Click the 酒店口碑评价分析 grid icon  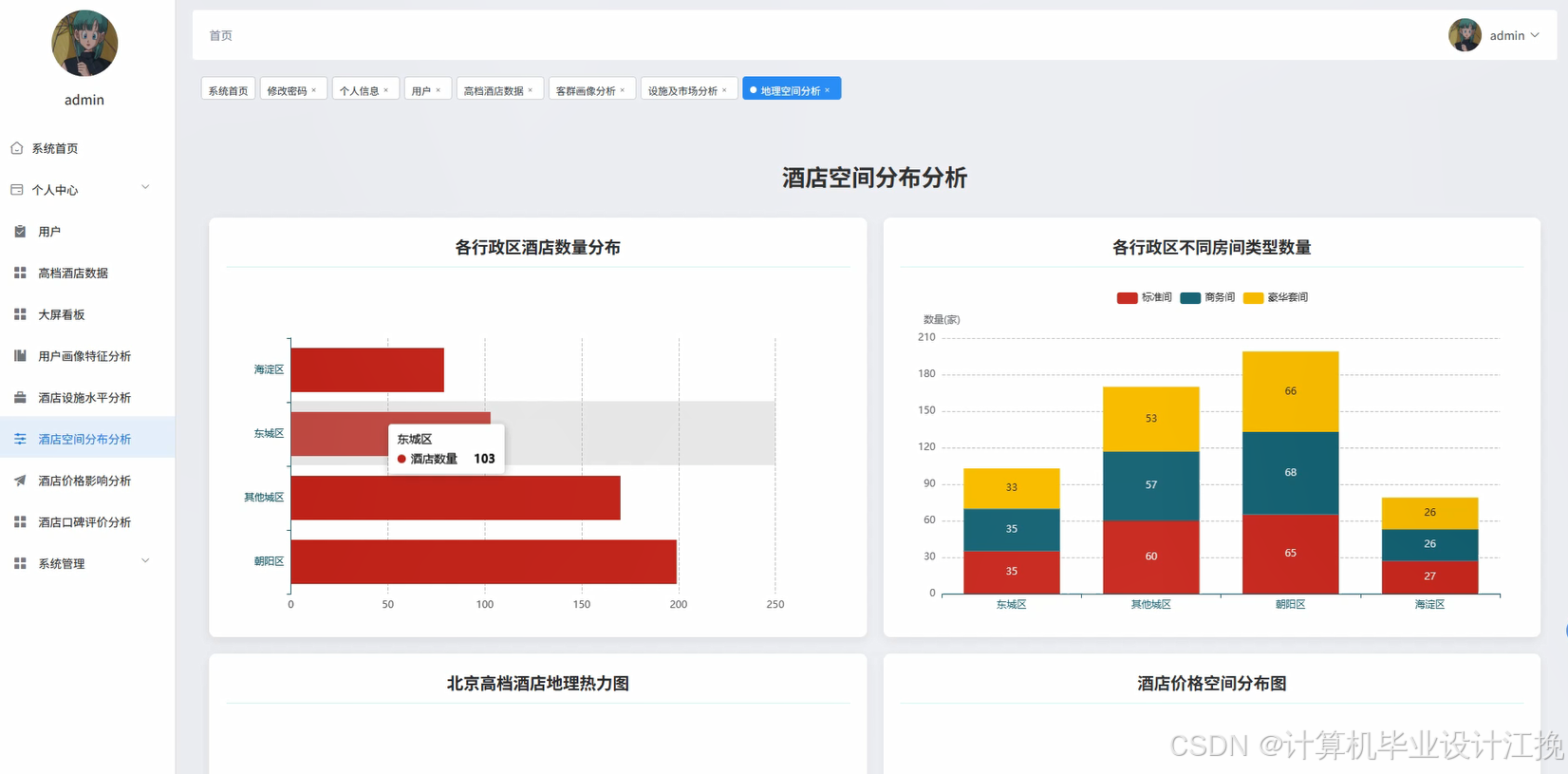pyautogui.click(x=20, y=522)
